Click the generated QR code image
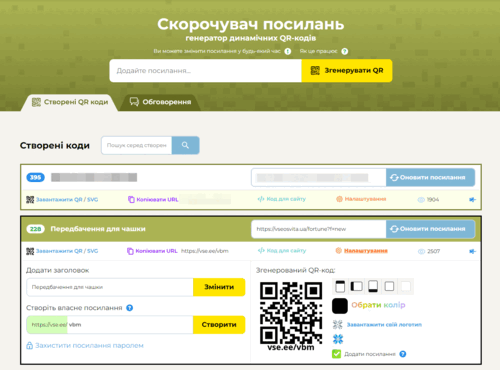500x370 pixels. click(x=291, y=313)
